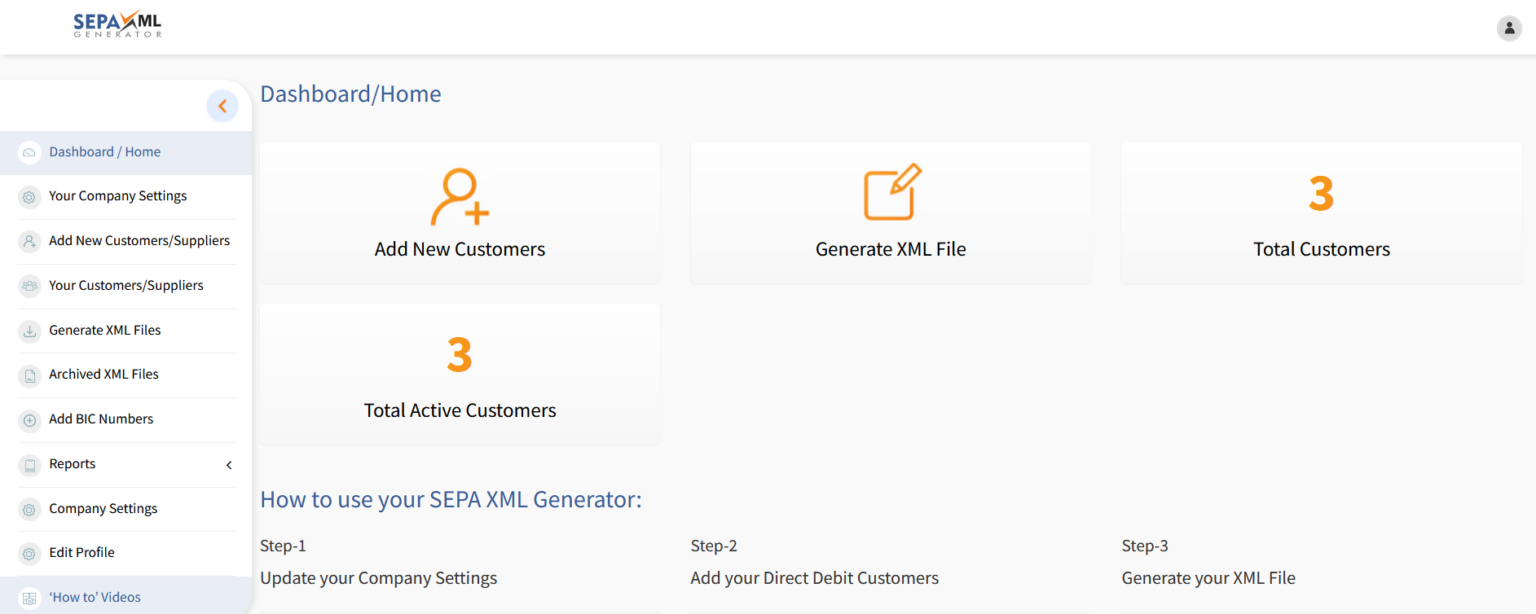1536x614 pixels.
Task: Click the Total Active Customers card
Action: [459, 374]
